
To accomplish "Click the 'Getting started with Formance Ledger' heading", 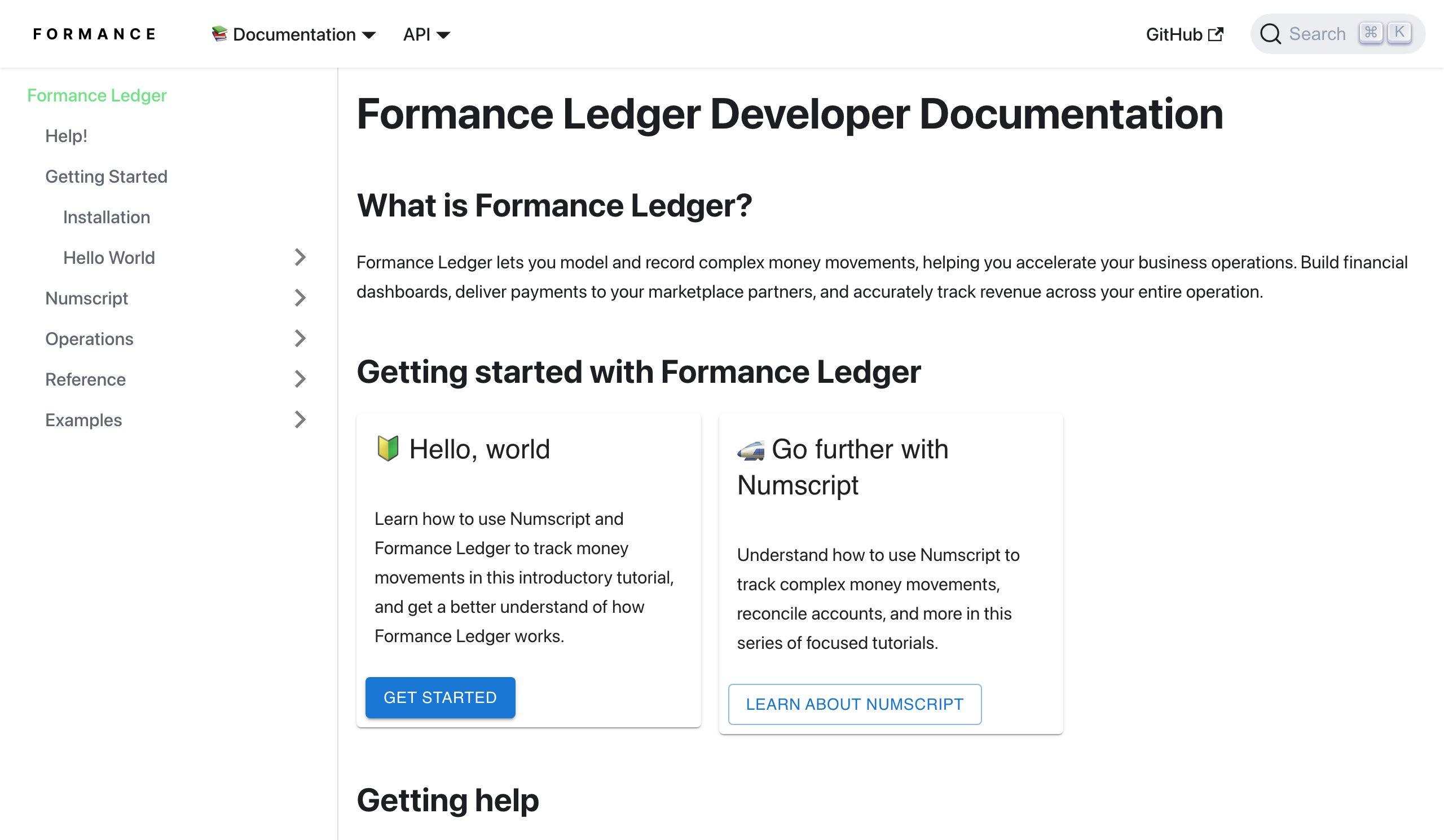I will point(639,372).
